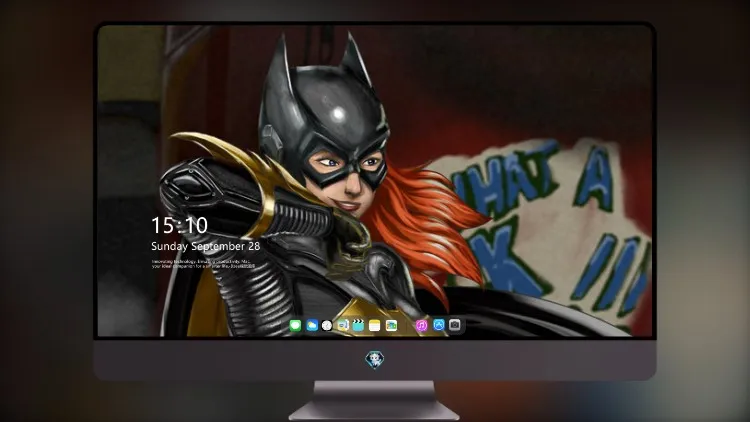
Task: Open the Maps app in dock
Action: [343, 326]
